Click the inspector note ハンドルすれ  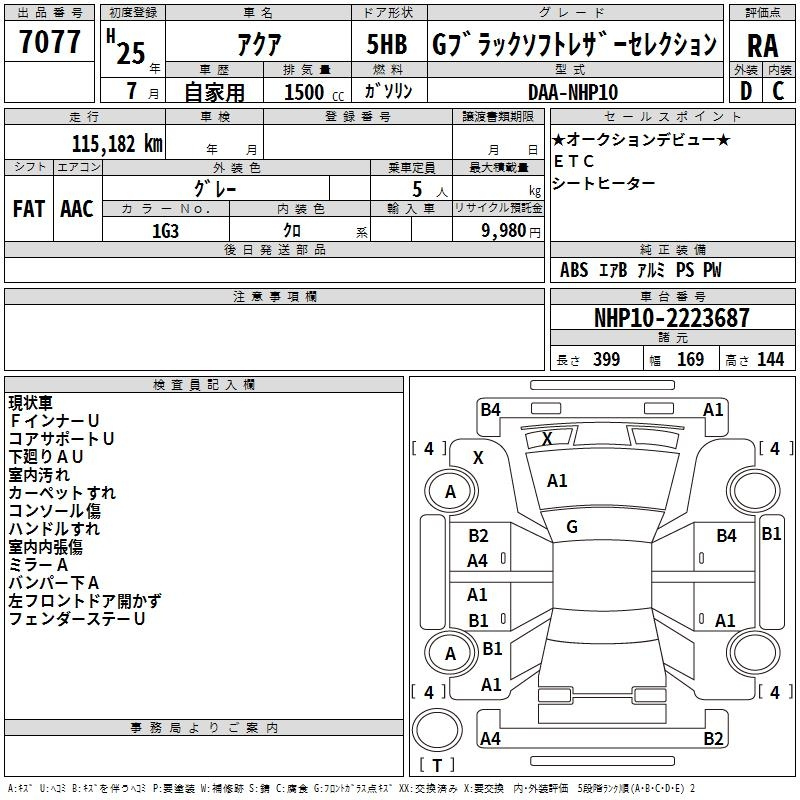point(54,529)
